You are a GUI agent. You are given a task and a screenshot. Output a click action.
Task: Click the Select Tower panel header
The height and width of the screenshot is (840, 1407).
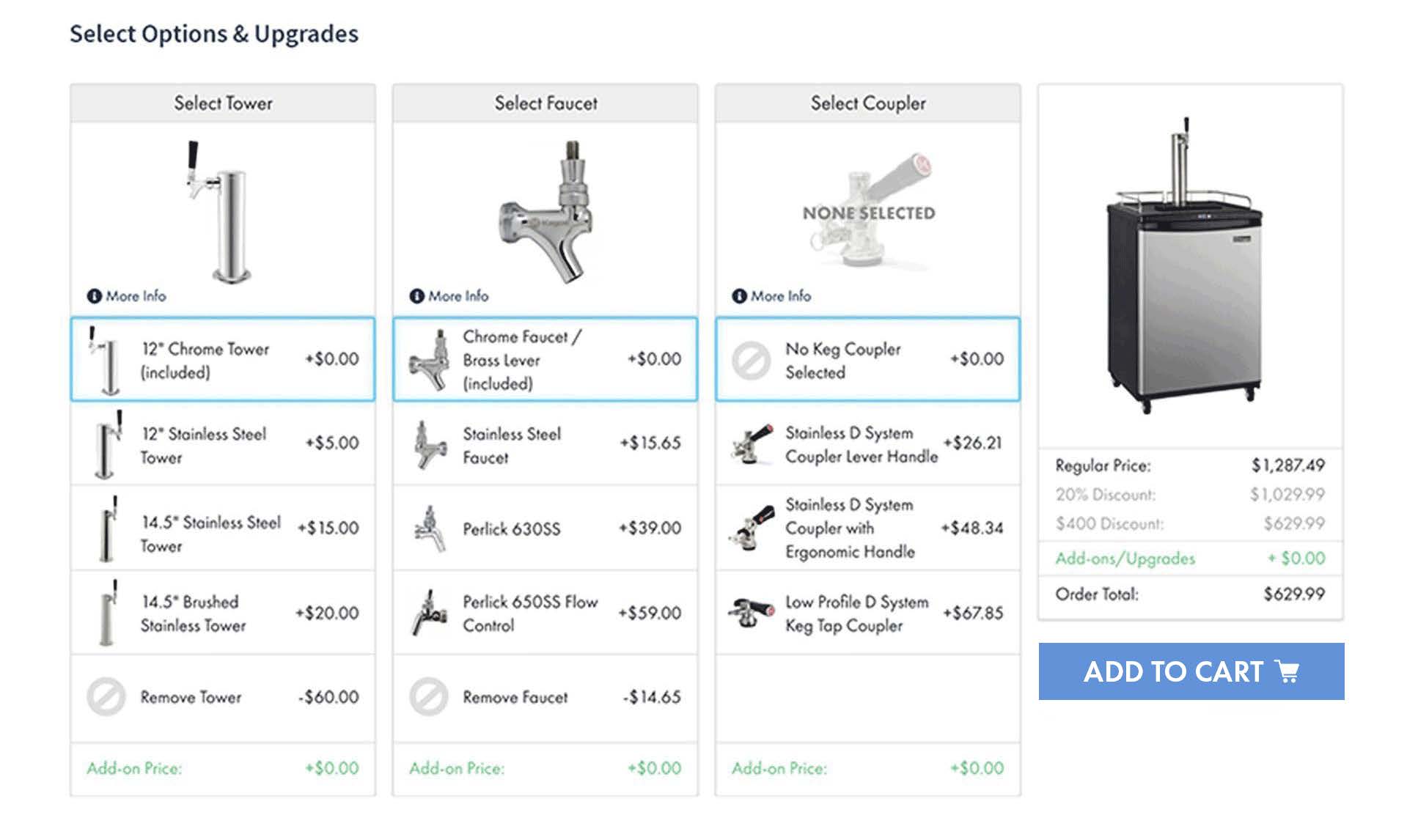pos(222,103)
